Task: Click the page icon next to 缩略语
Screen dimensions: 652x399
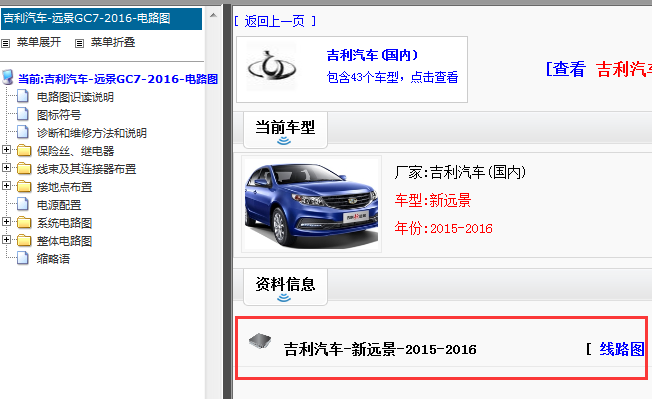Action: click(22, 258)
